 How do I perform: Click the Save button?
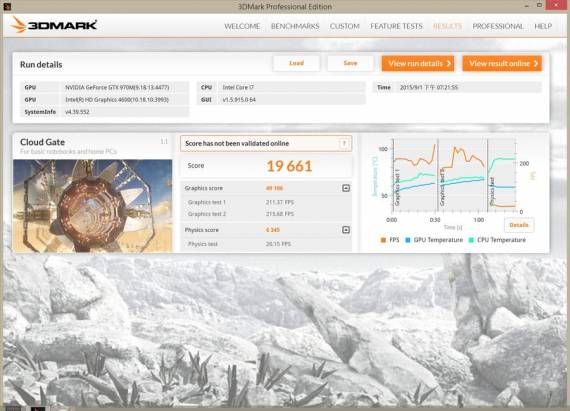350,63
